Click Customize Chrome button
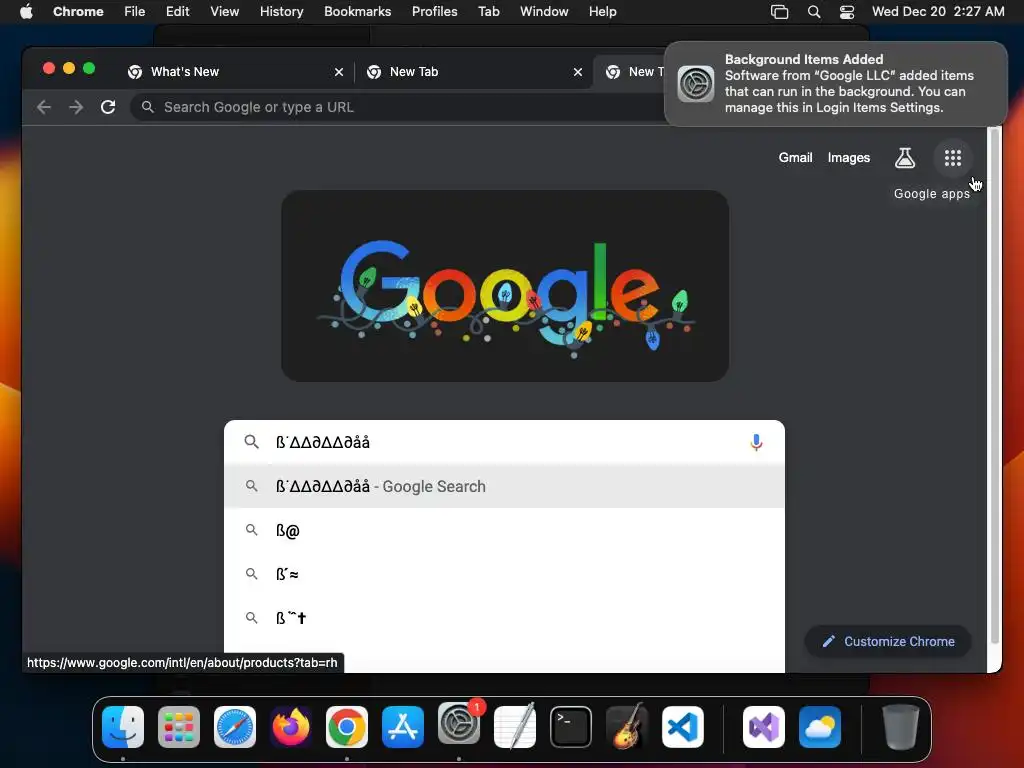1024x768 pixels. tap(888, 641)
